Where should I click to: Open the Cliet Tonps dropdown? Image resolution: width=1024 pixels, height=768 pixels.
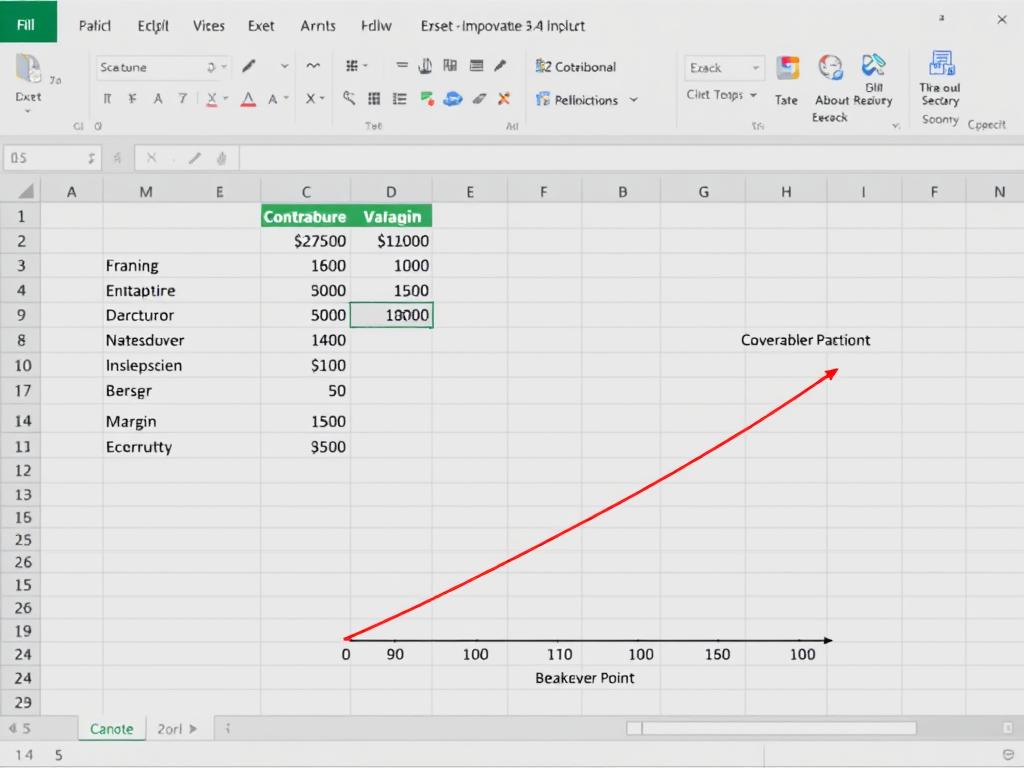[720, 95]
